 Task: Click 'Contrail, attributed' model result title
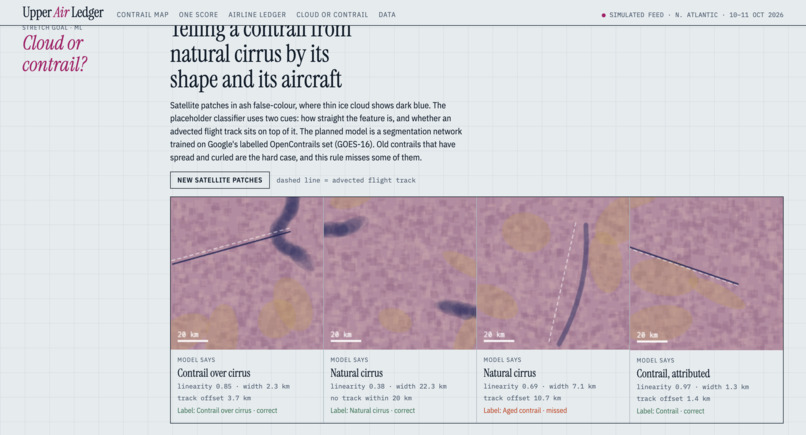click(673, 373)
